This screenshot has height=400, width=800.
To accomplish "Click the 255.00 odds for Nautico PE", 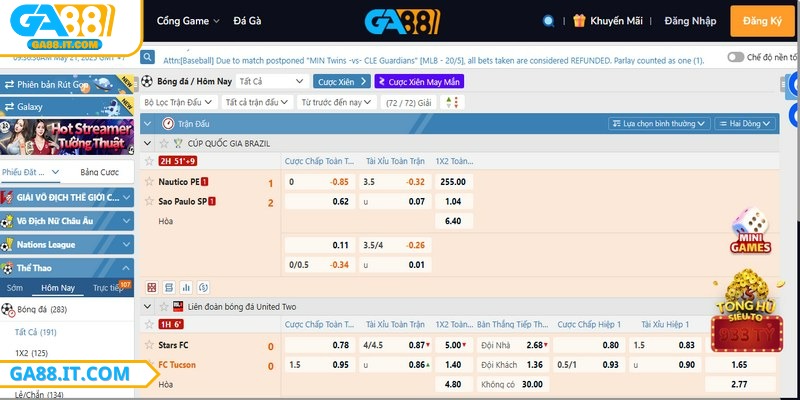I will click(454, 182).
